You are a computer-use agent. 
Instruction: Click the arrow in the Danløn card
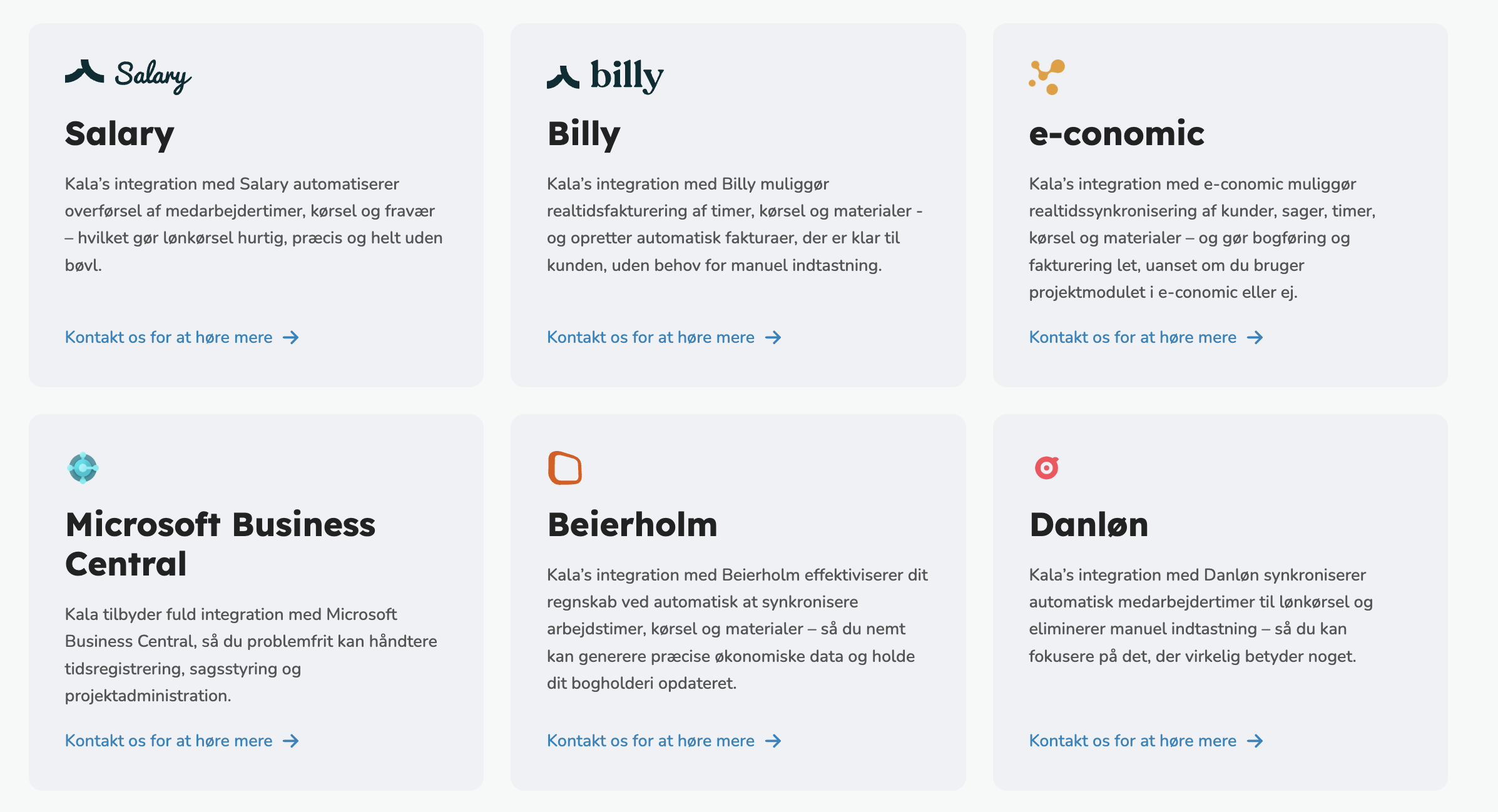point(1255,741)
